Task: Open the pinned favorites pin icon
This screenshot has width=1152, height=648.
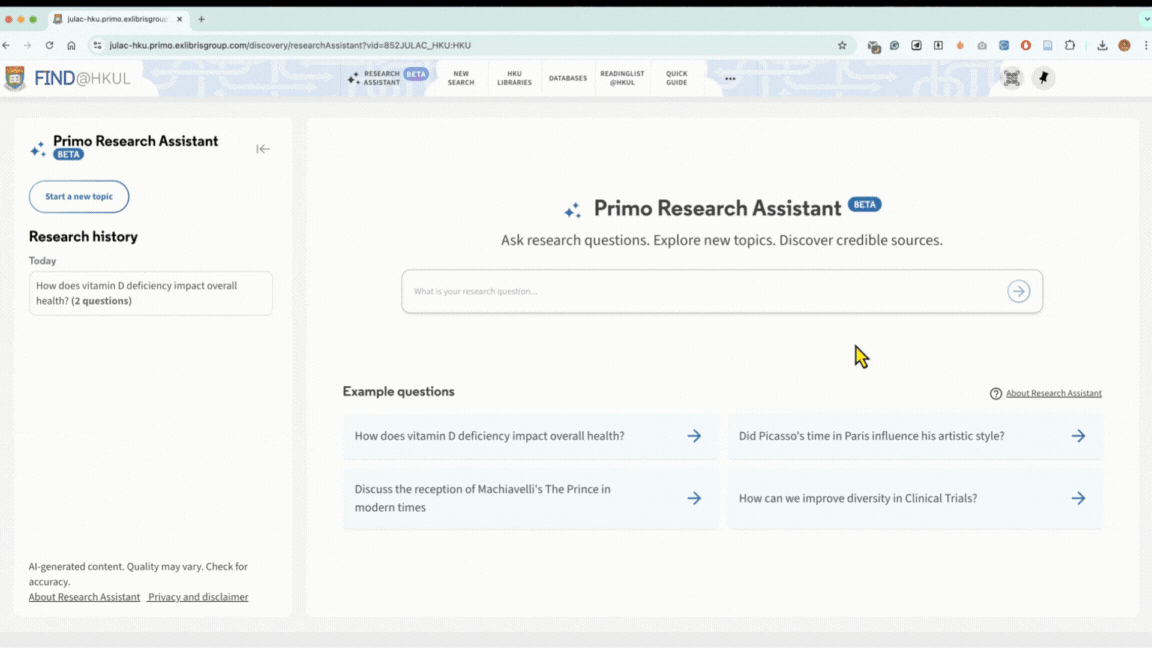Action: click(x=1043, y=78)
